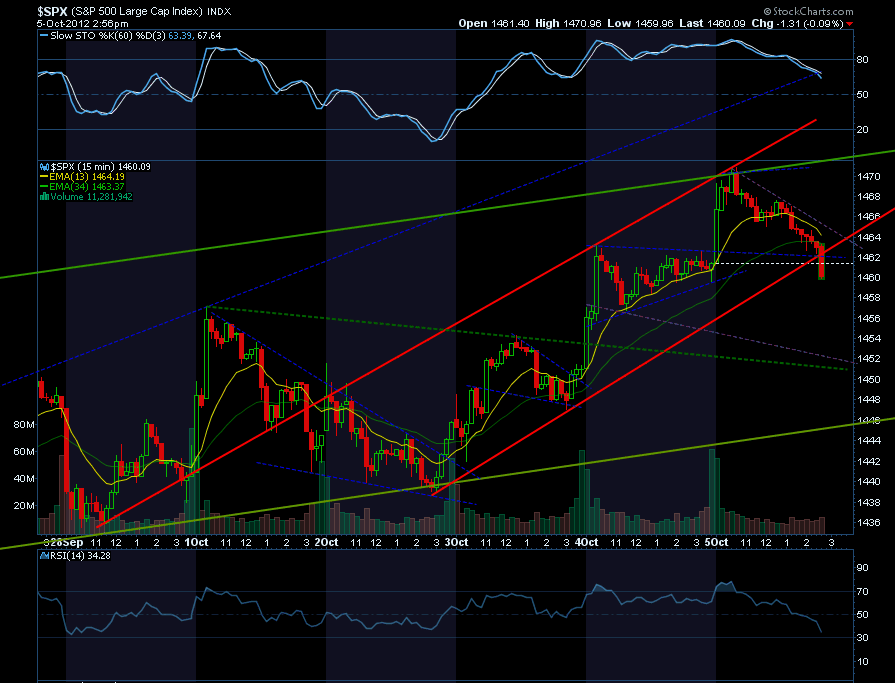The height and width of the screenshot is (683, 895).
Task: Click the Low 1459.96 value
Action: (x=640, y=23)
